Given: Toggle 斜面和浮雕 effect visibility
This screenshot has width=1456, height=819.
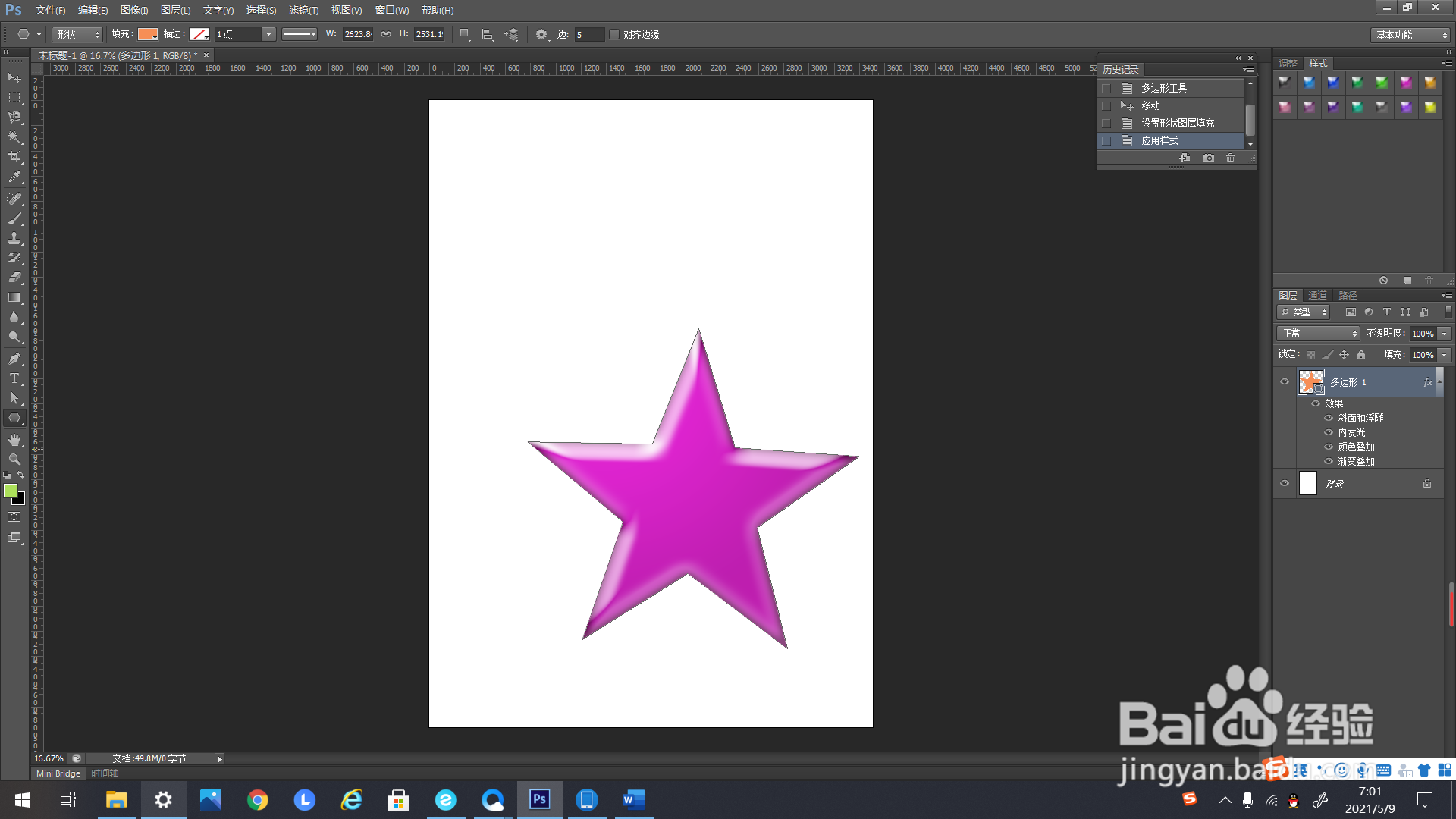Looking at the screenshot, I should point(1329,418).
